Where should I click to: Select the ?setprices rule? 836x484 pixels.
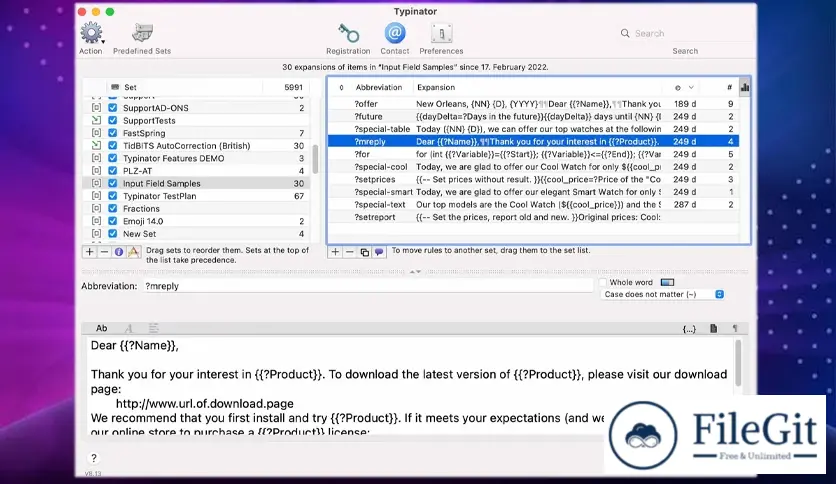(x=533, y=179)
